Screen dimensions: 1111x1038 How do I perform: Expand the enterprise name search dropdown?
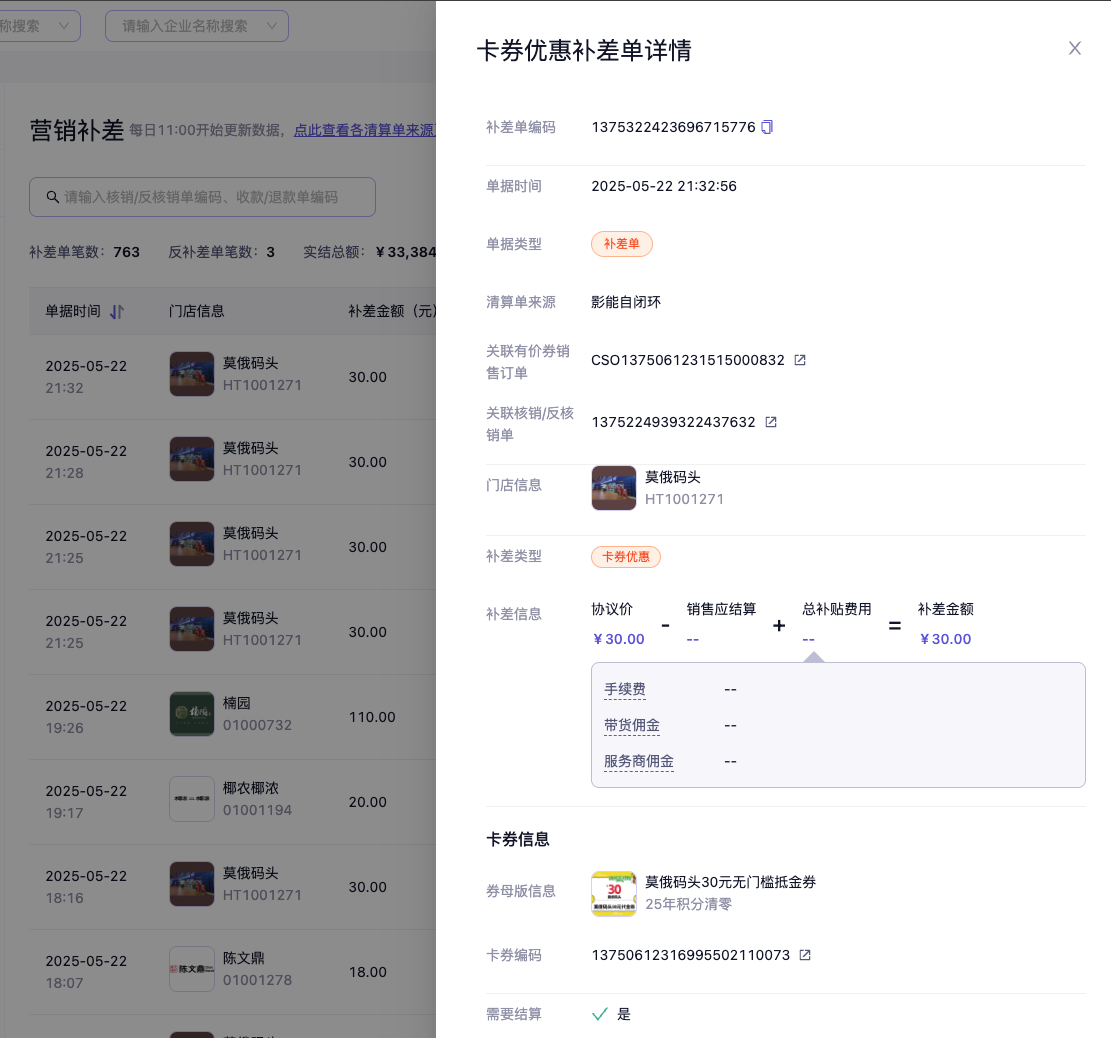[x=272, y=26]
